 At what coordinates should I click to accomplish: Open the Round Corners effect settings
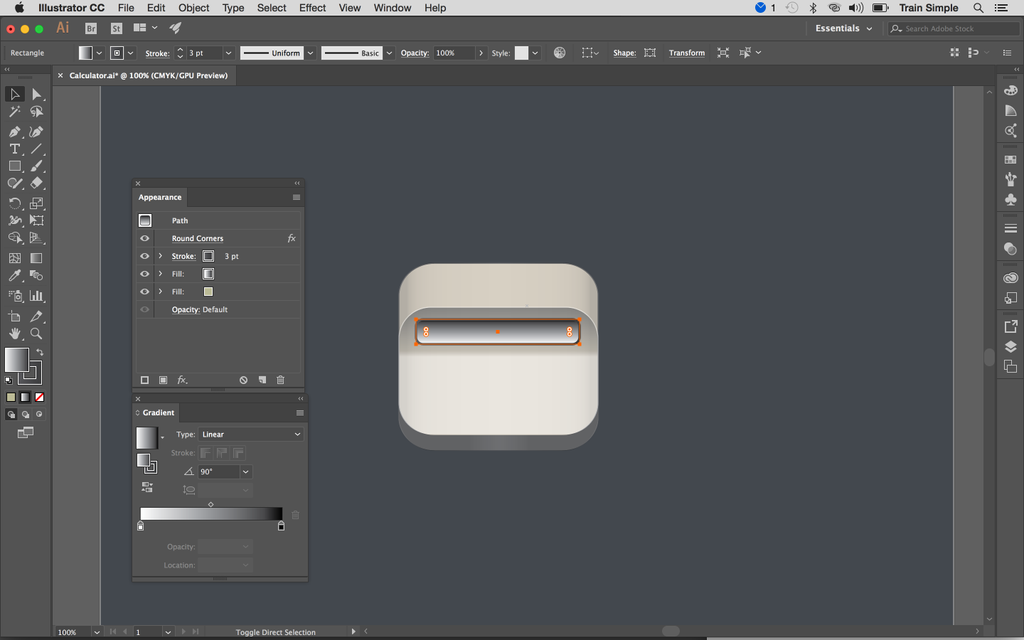(x=197, y=238)
